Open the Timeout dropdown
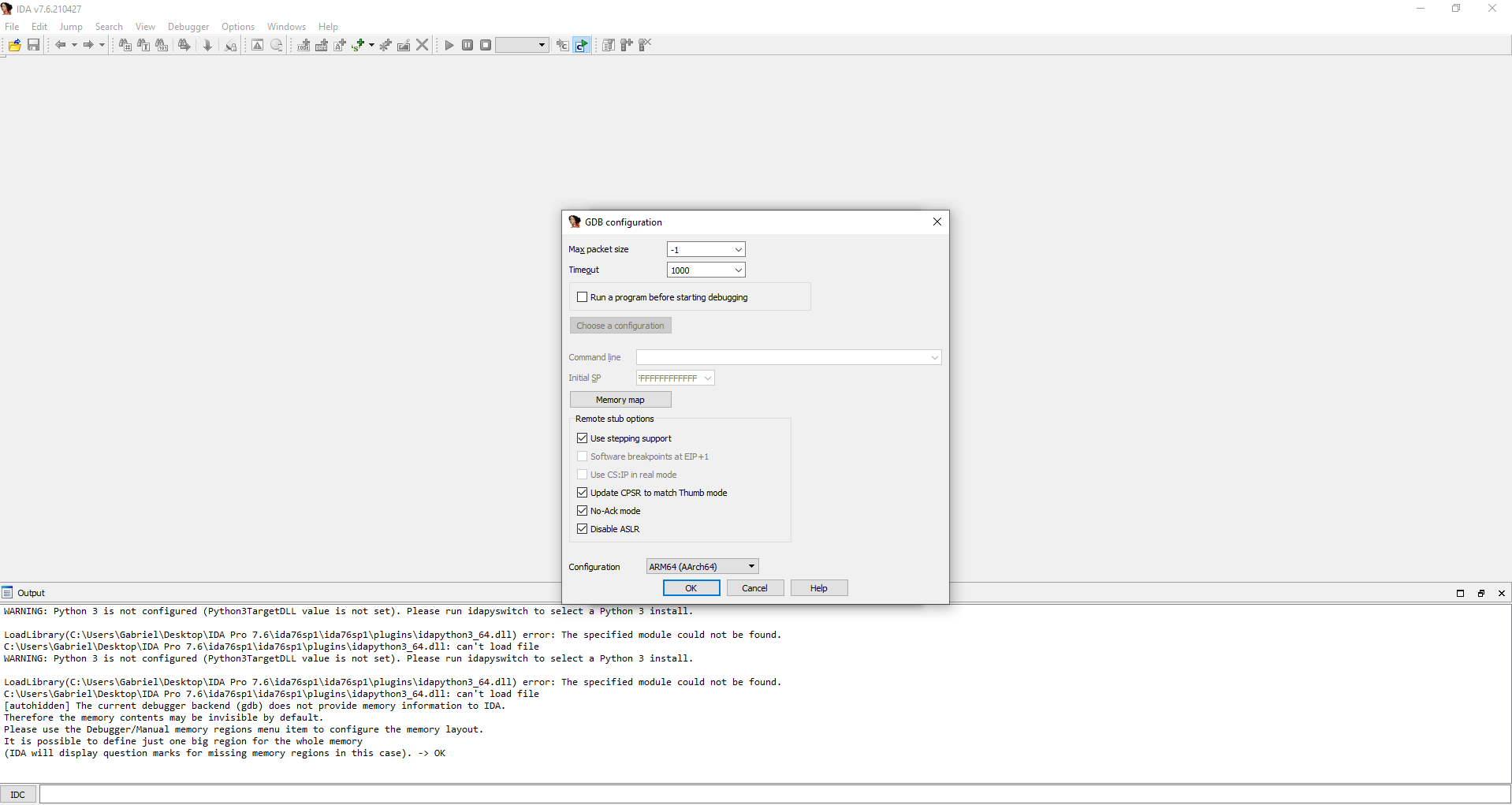The image size is (1512, 805). point(739,270)
